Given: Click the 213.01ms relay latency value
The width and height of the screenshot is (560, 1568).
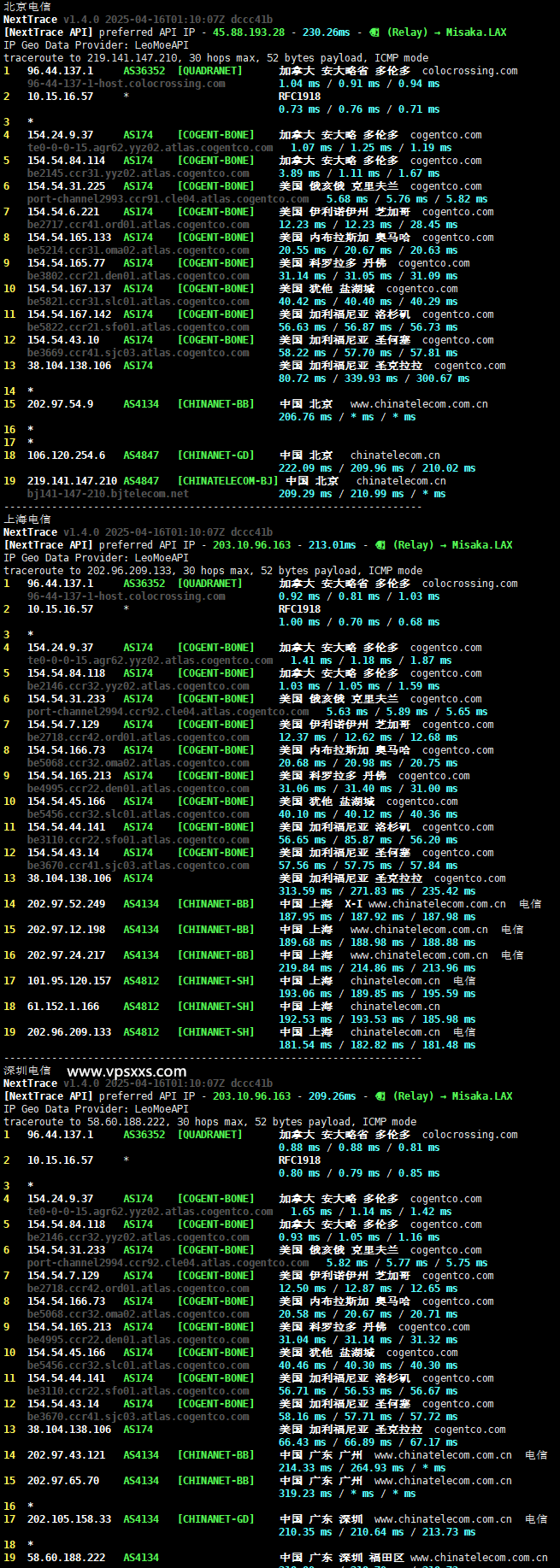Looking at the screenshot, I should tap(333, 544).
